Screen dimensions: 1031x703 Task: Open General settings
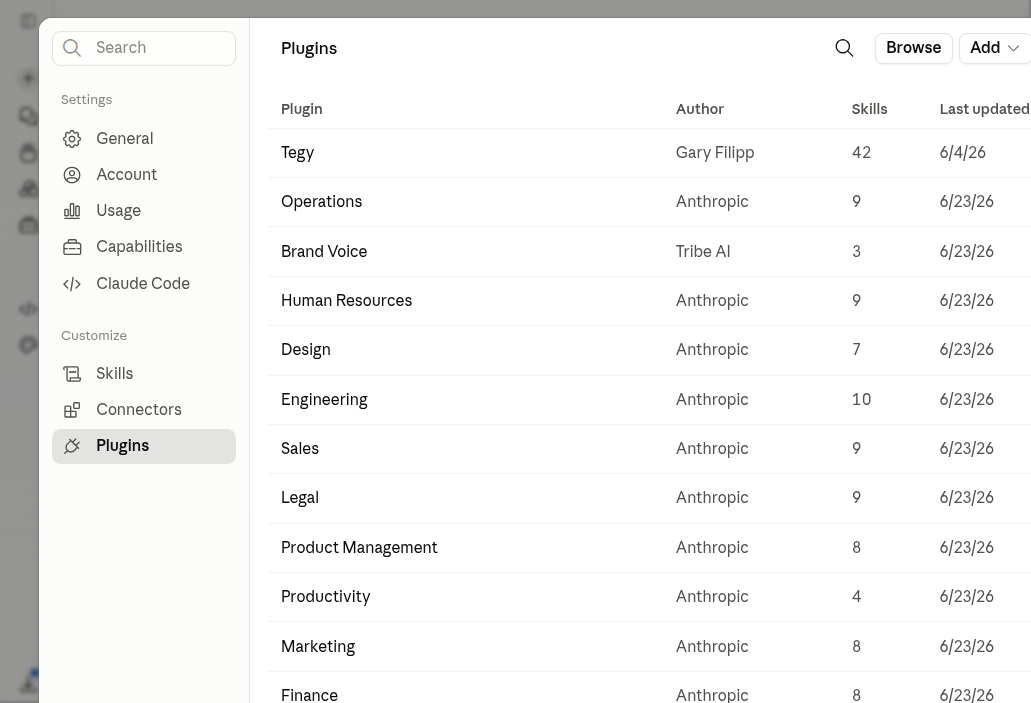point(144,139)
